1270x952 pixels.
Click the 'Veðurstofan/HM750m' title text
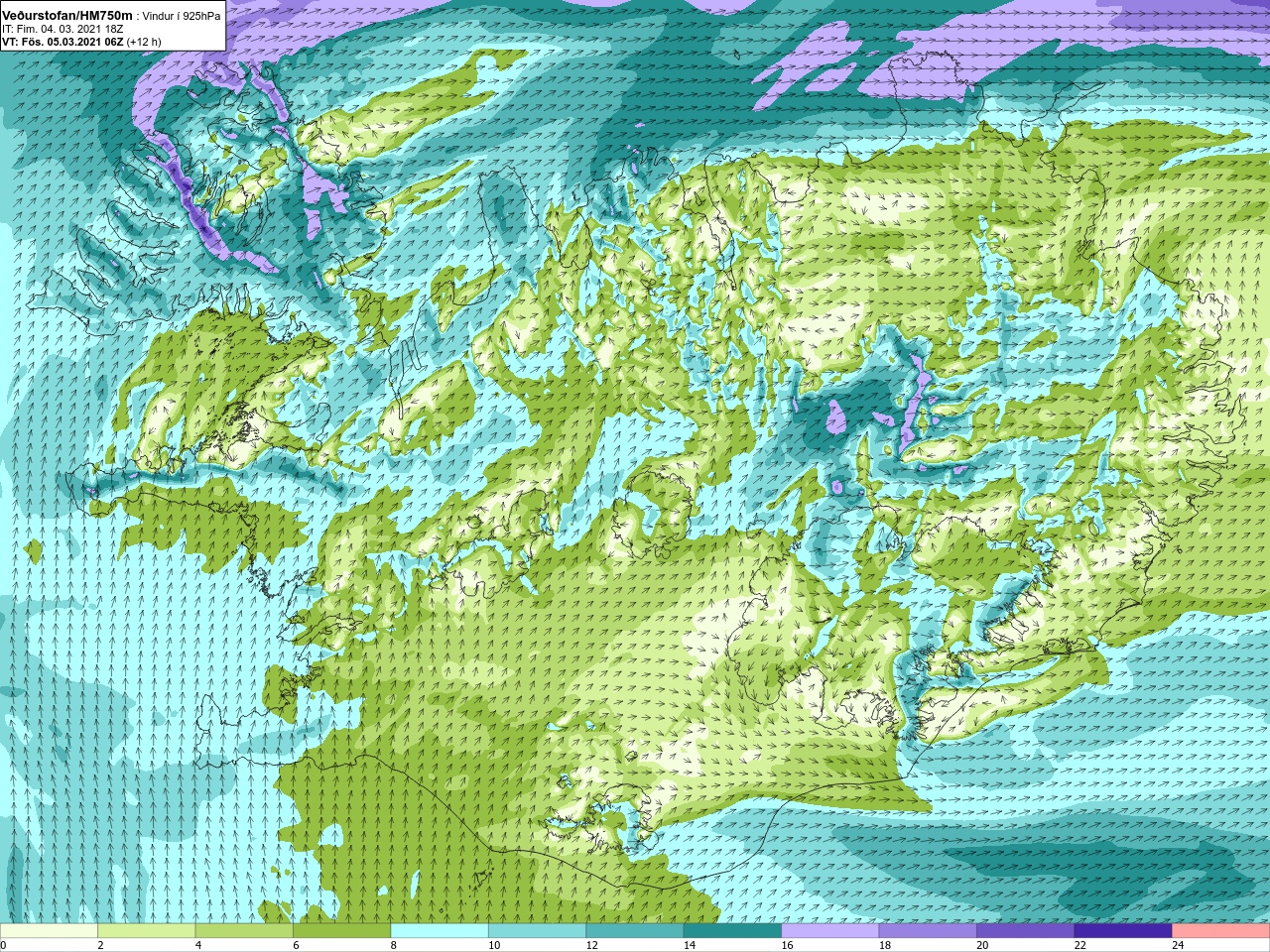pos(67,15)
